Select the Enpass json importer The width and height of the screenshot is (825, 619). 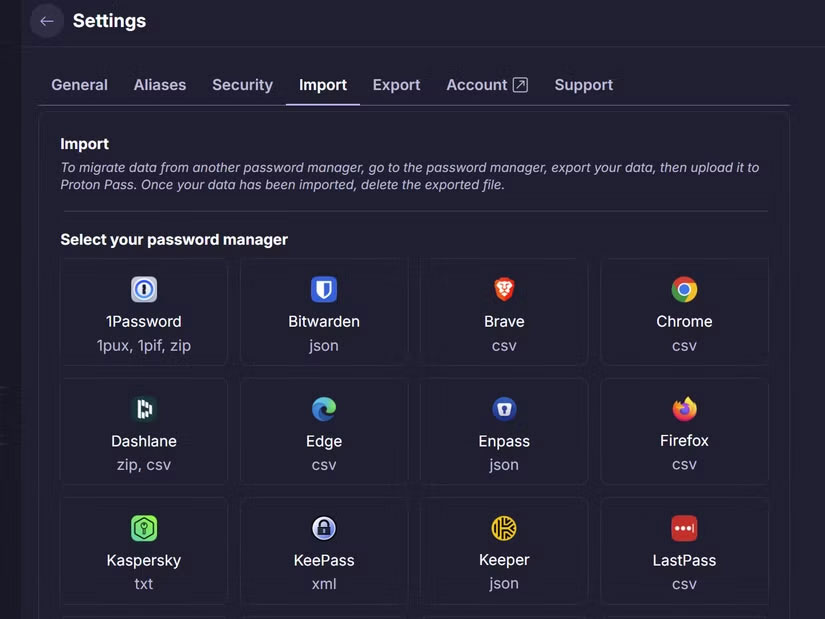503,431
